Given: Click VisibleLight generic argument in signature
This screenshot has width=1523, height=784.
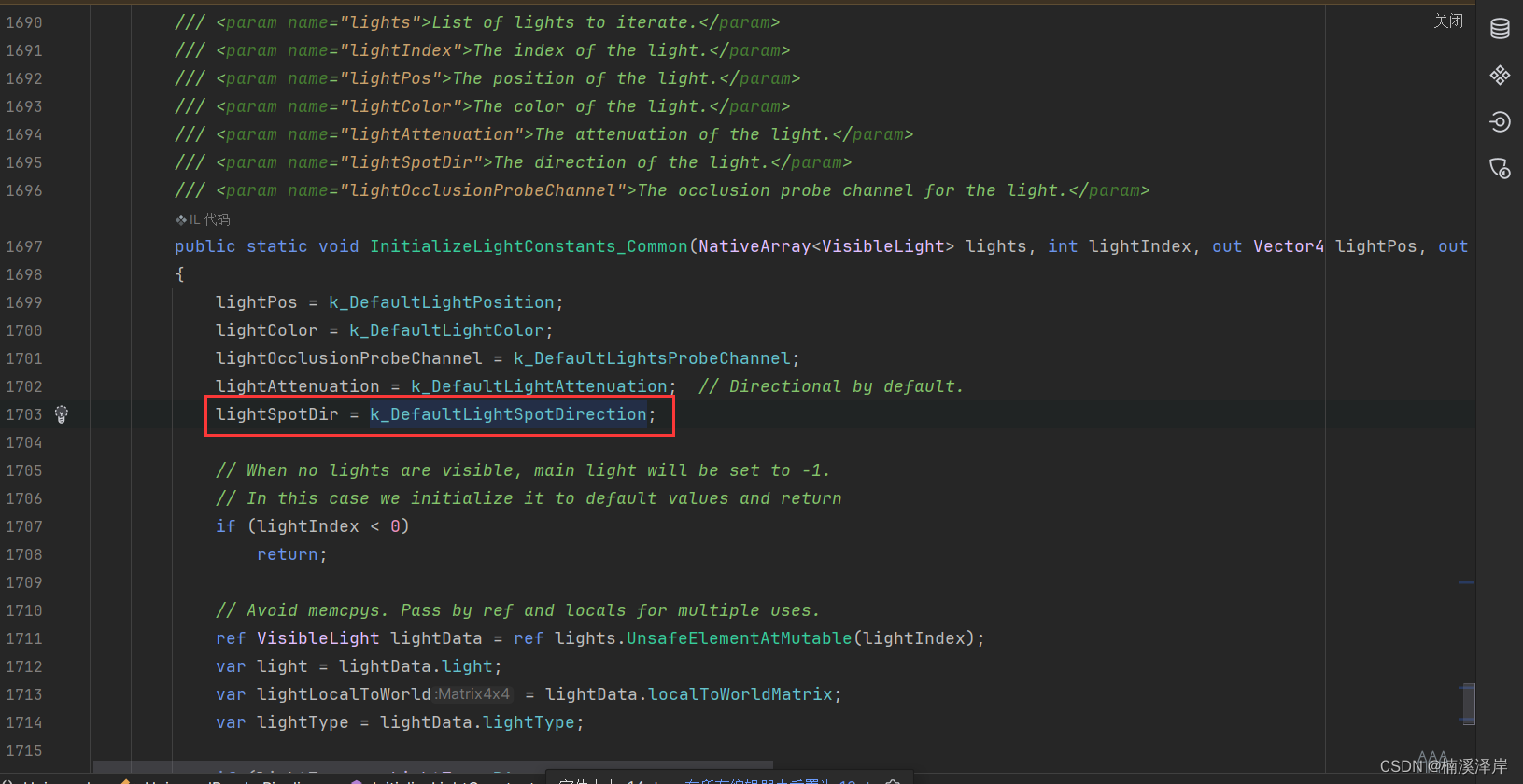Looking at the screenshot, I should (883, 246).
